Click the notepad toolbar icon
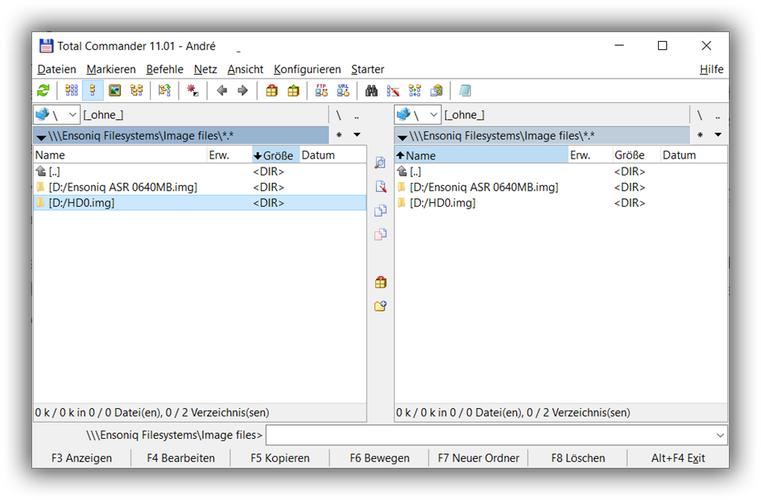The height and width of the screenshot is (500, 761). point(465,90)
